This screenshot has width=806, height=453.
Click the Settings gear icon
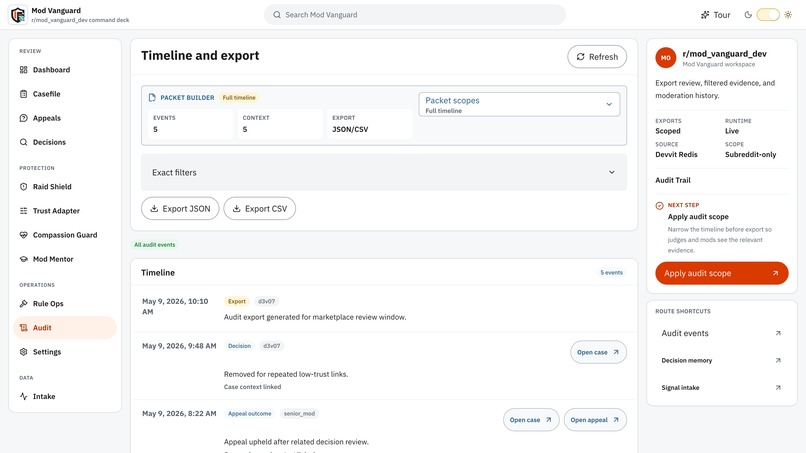click(x=24, y=352)
